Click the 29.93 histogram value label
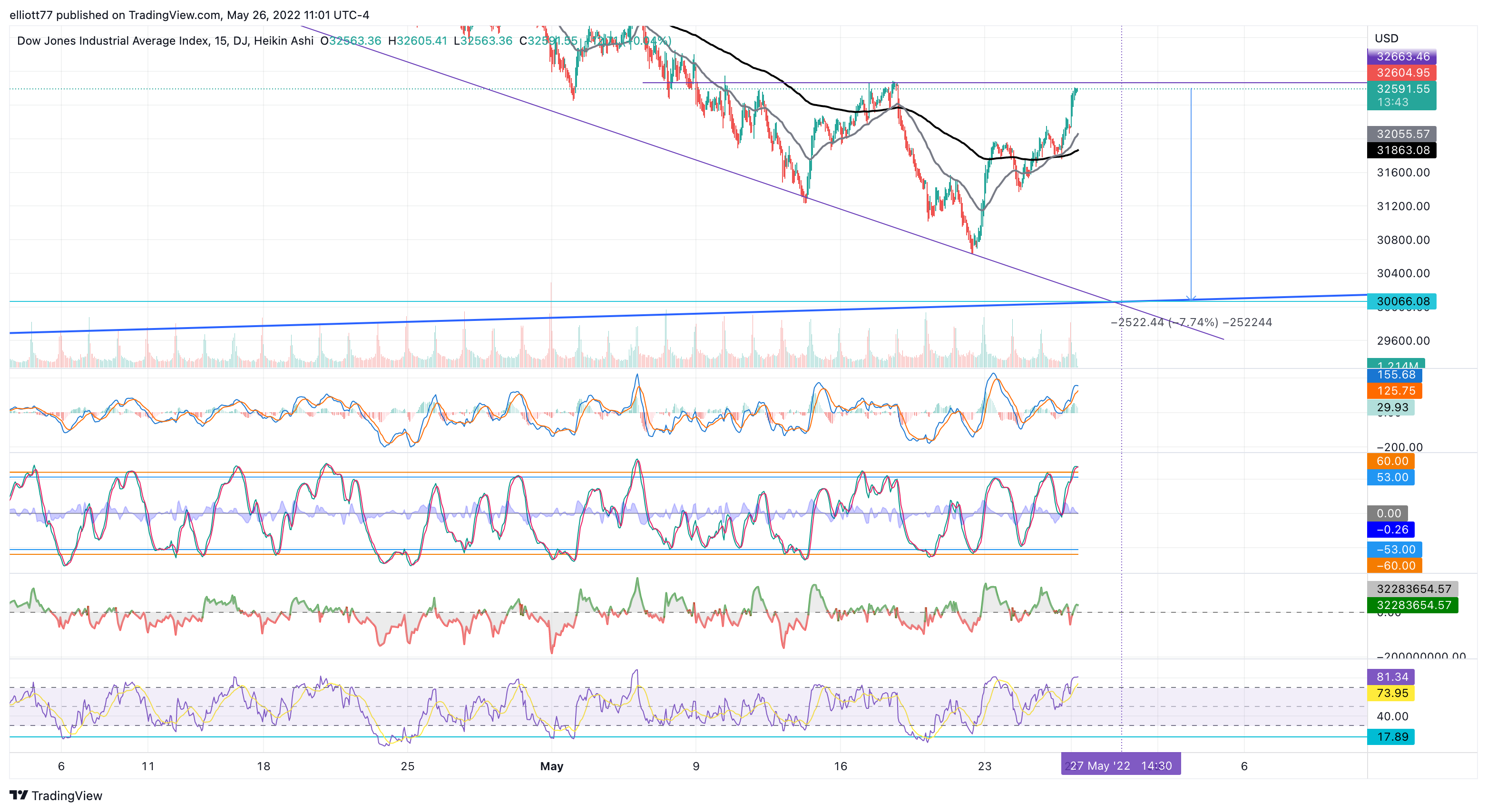This screenshot has width=1487, height=812. (1390, 407)
